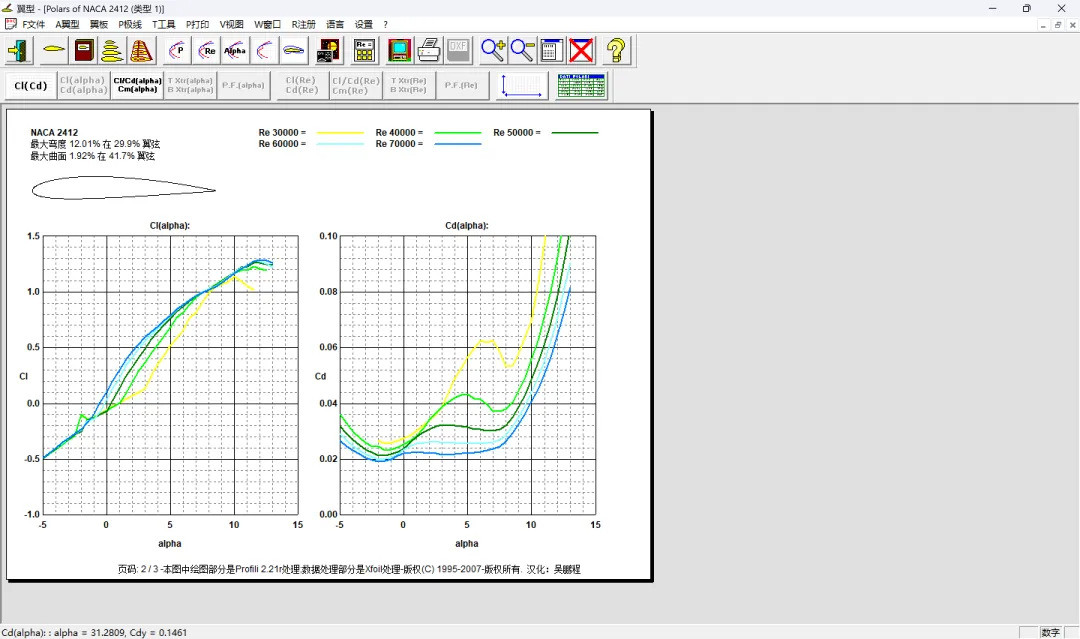
Task: Click the document icon left of F文件
Action: 10,24
